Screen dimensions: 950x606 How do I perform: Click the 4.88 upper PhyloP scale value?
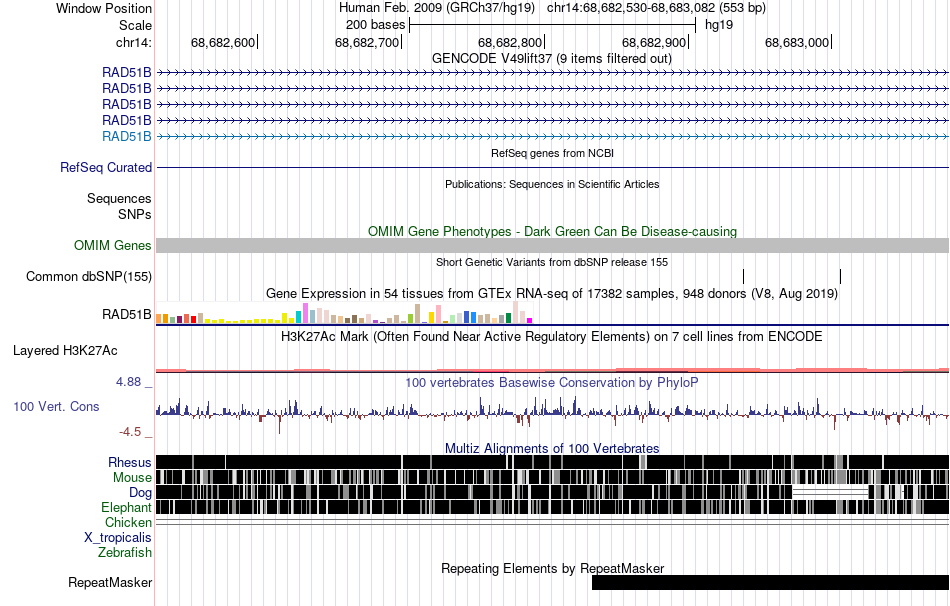click(128, 382)
